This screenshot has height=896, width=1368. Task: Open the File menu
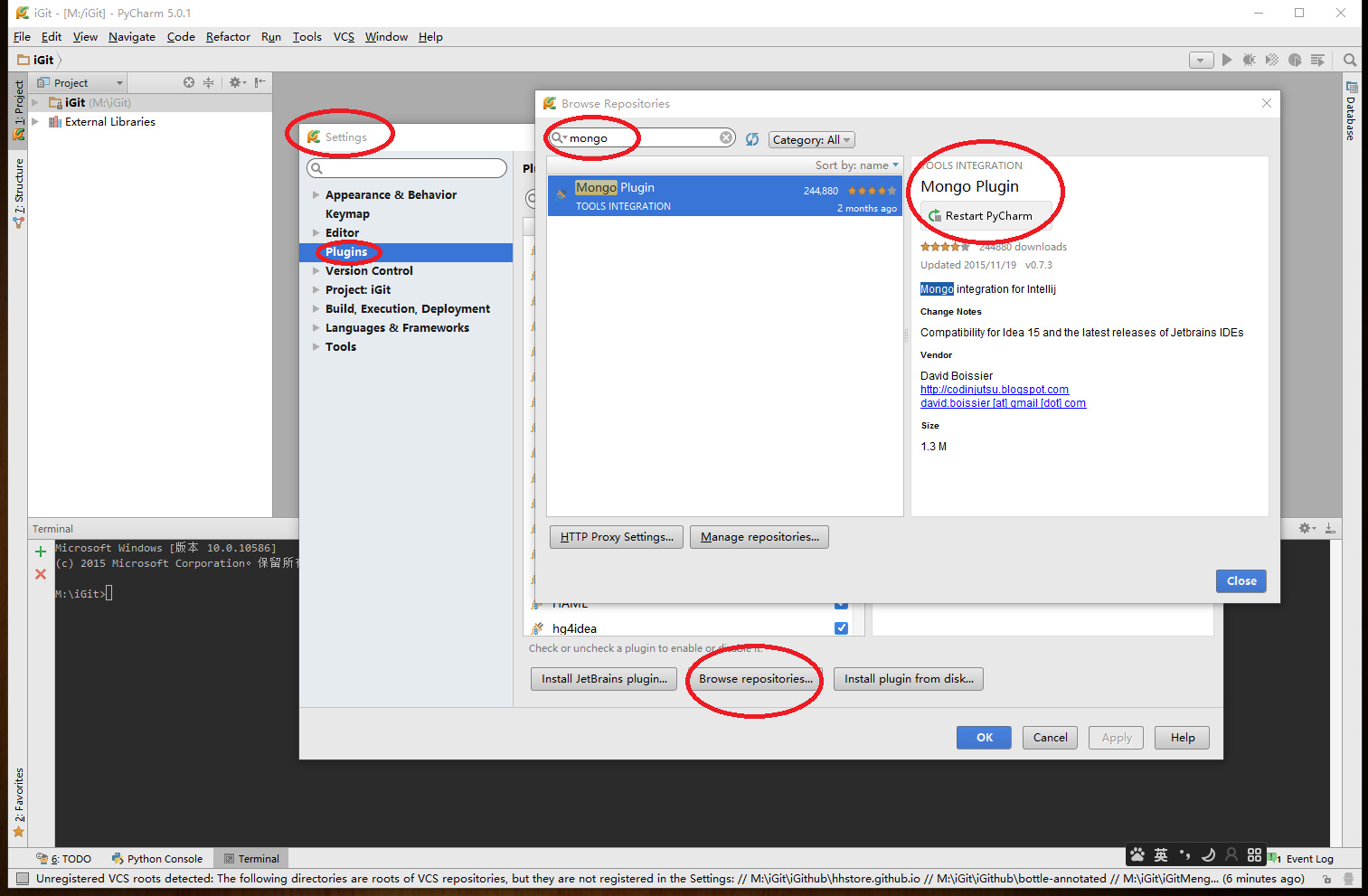[x=22, y=37]
